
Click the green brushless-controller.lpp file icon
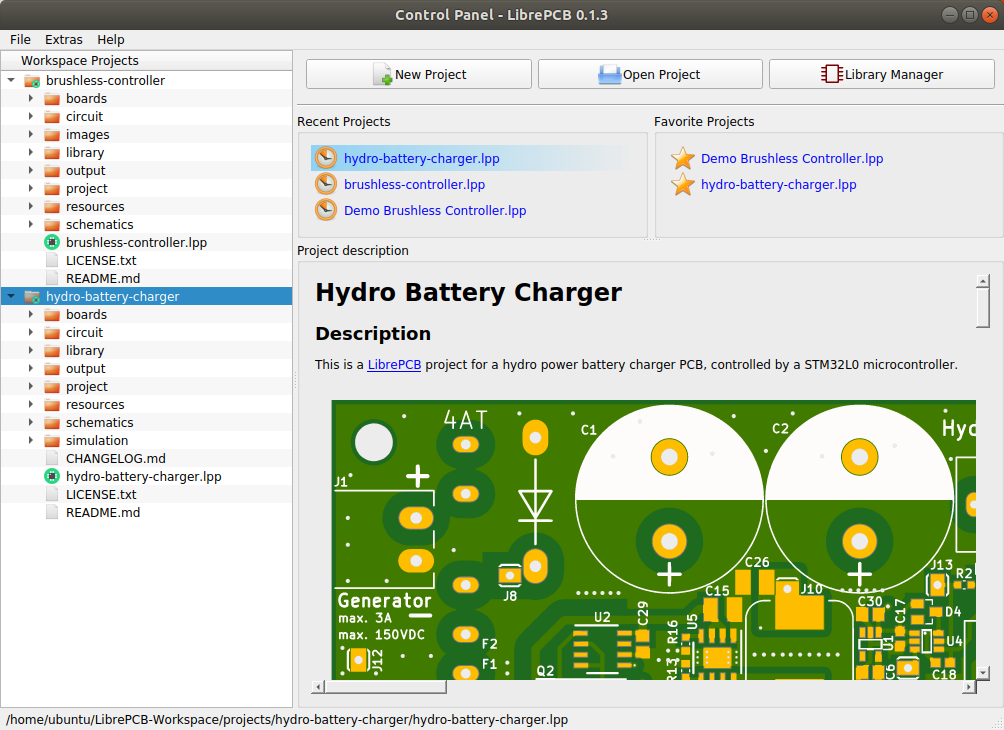pos(52,243)
